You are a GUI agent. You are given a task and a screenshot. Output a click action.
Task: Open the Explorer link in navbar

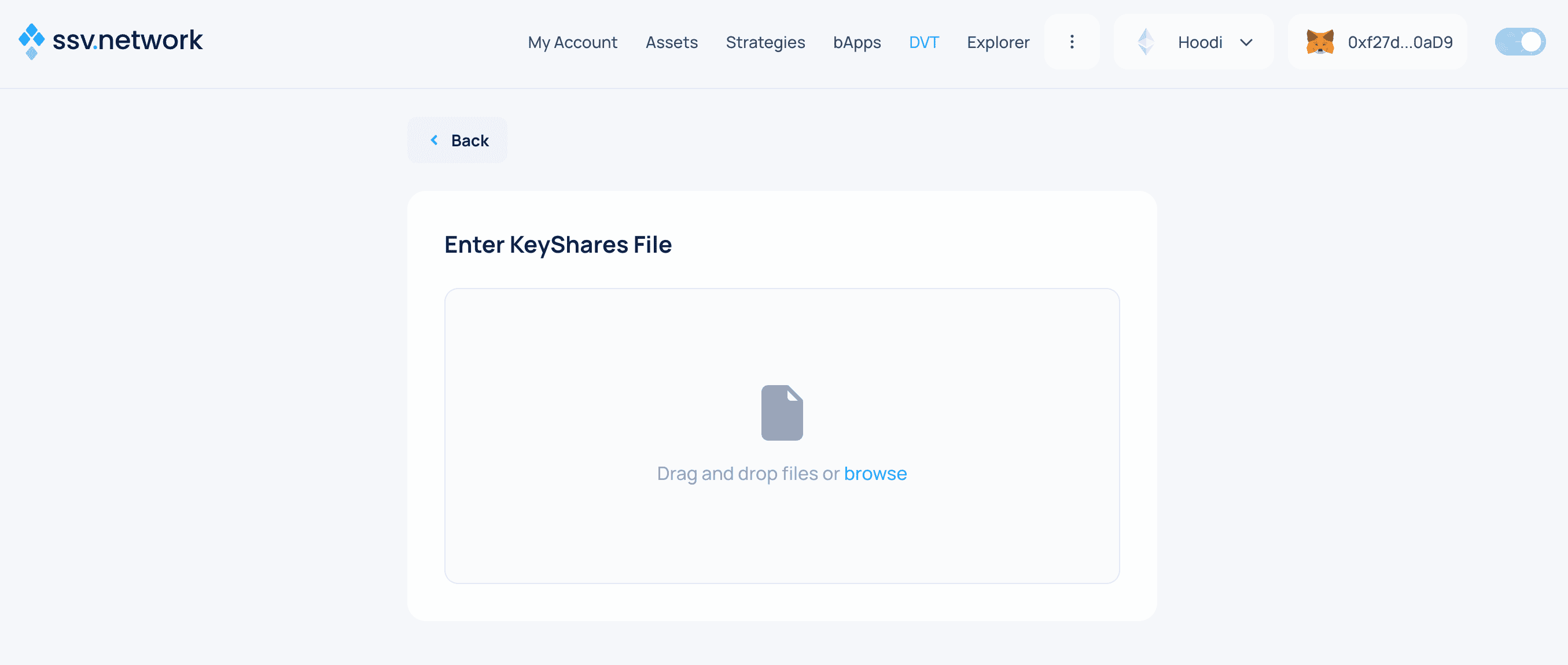pos(998,43)
